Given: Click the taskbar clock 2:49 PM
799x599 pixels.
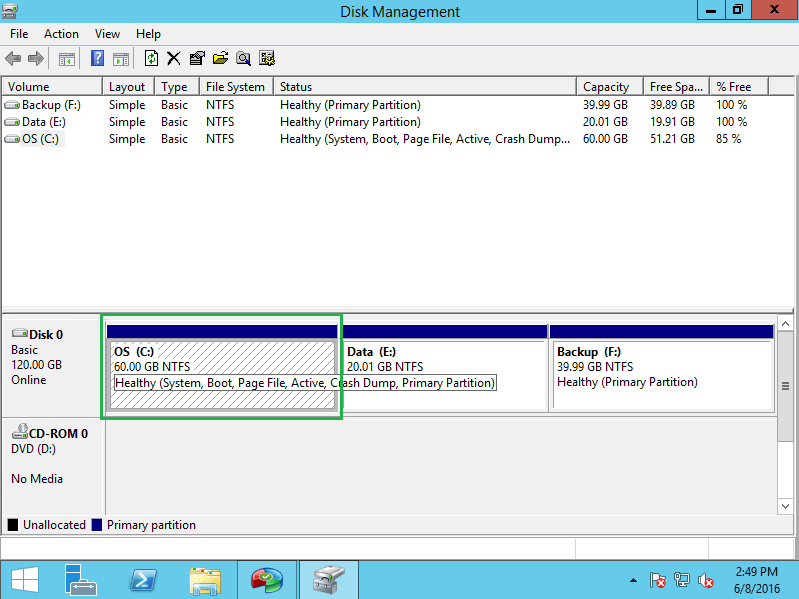Looking at the screenshot, I should point(757,571).
